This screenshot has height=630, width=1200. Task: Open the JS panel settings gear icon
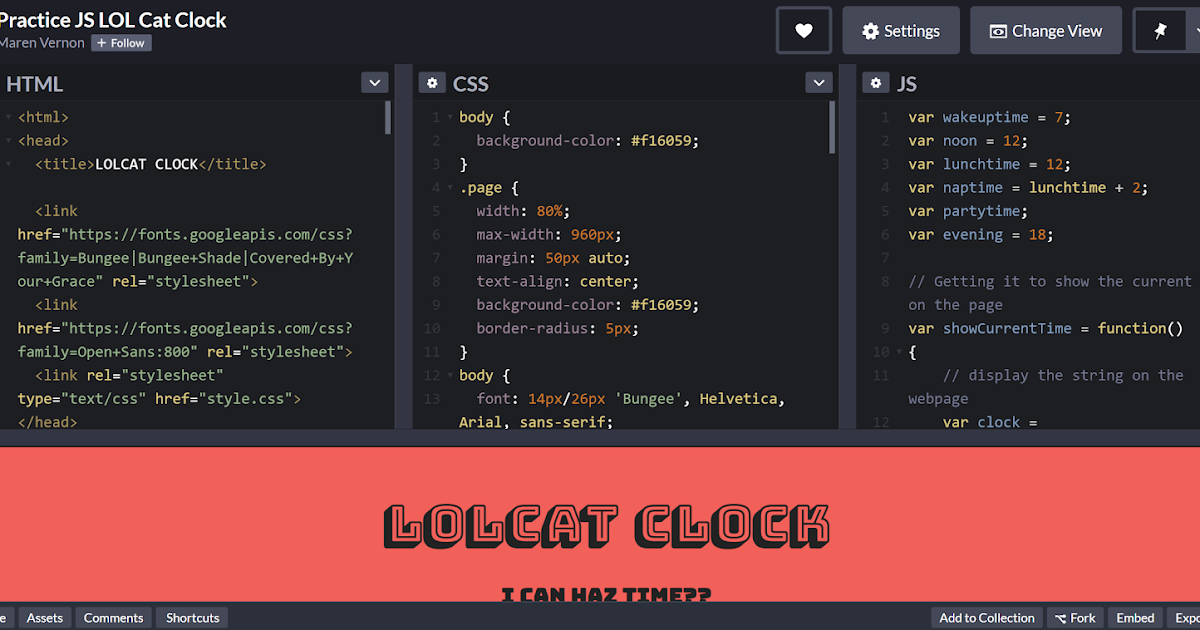pyautogui.click(x=876, y=83)
